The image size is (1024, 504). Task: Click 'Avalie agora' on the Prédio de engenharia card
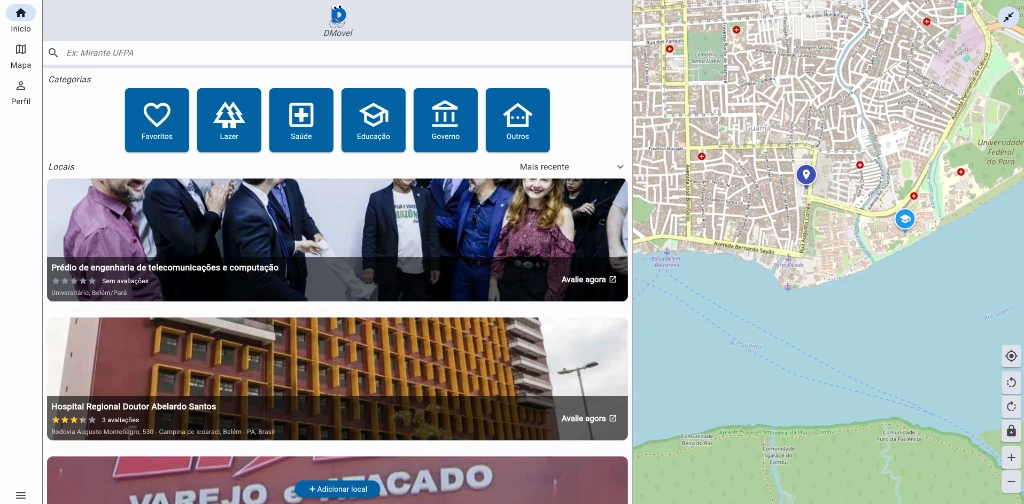[588, 279]
